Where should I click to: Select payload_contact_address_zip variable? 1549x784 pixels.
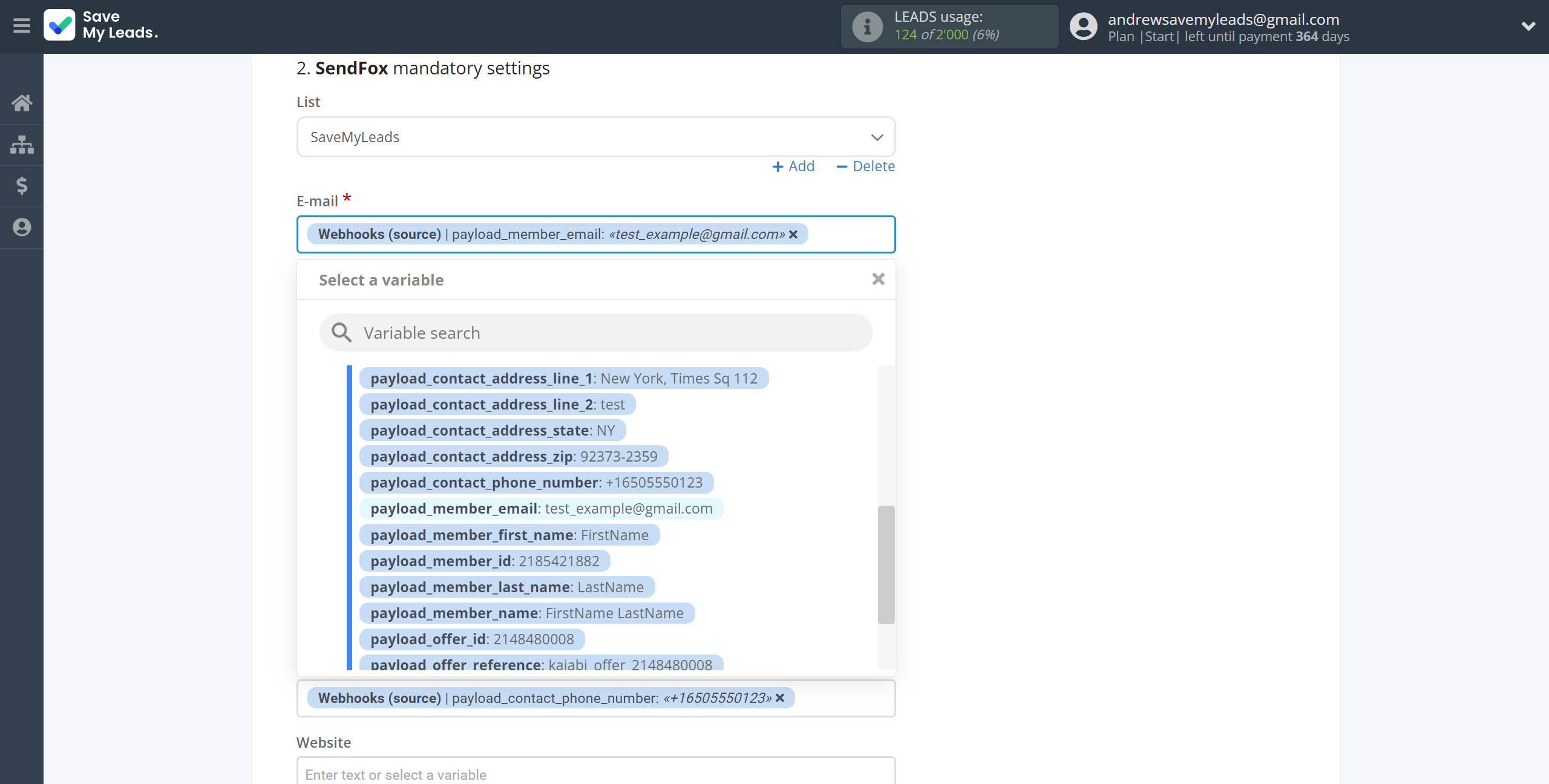pyautogui.click(x=514, y=457)
